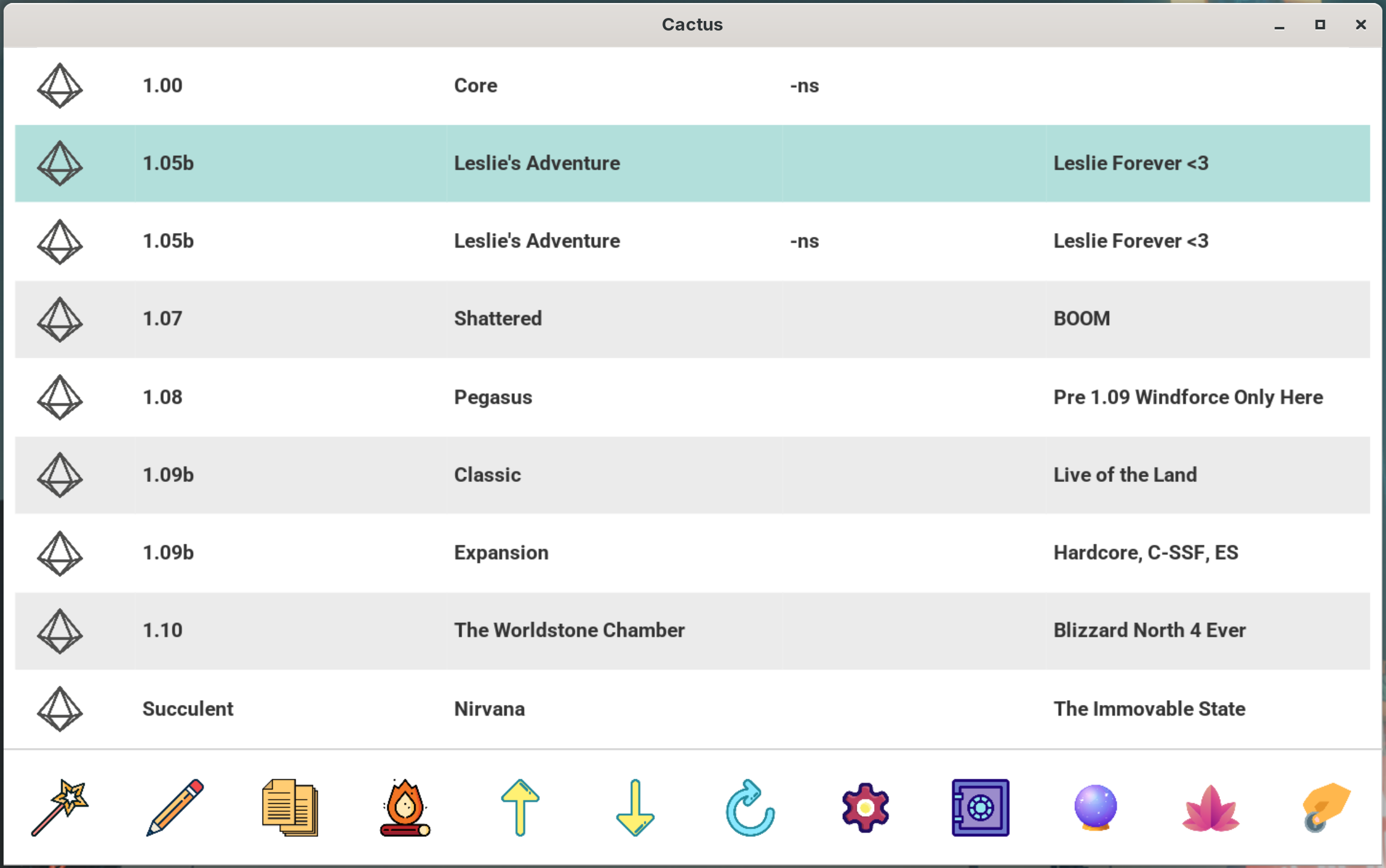This screenshot has width=1386, height=868.
Task: Click the '-ns' flag in the Leslie's Adventure row
Action: click(805, 241)
